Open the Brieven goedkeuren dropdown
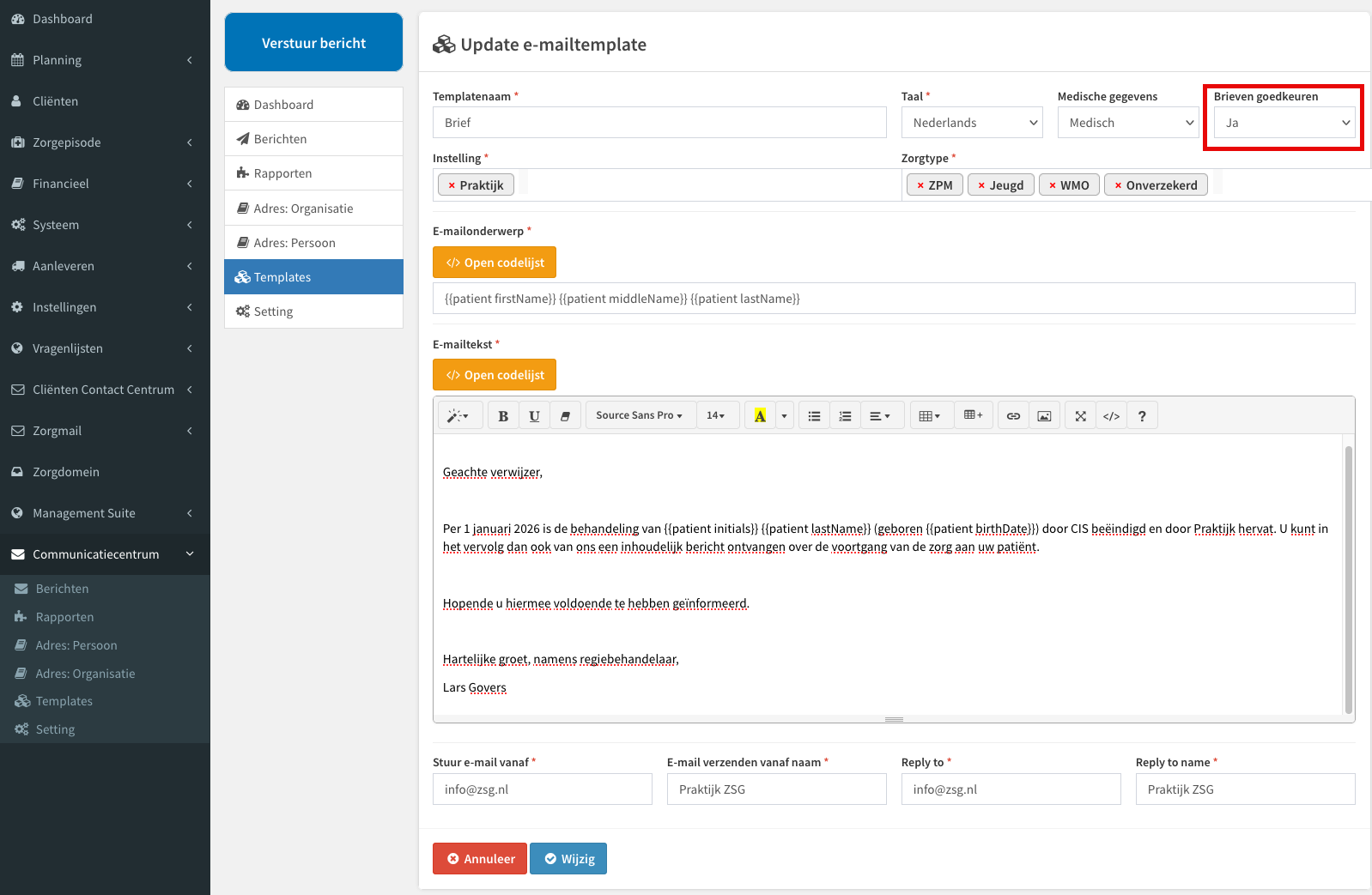The width and height of the screenshot is (1372, 895). point(1284,123)
